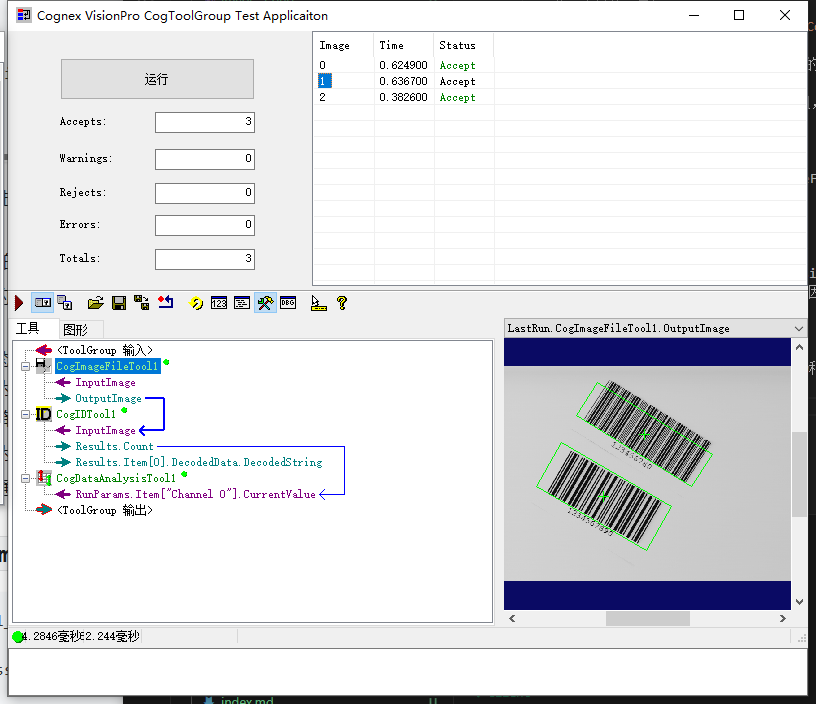Collapse the CogDataAnalysisTool1 tree node
Image resolution: width=816 pixels, height=704 pixels.
tap(25, 478)
